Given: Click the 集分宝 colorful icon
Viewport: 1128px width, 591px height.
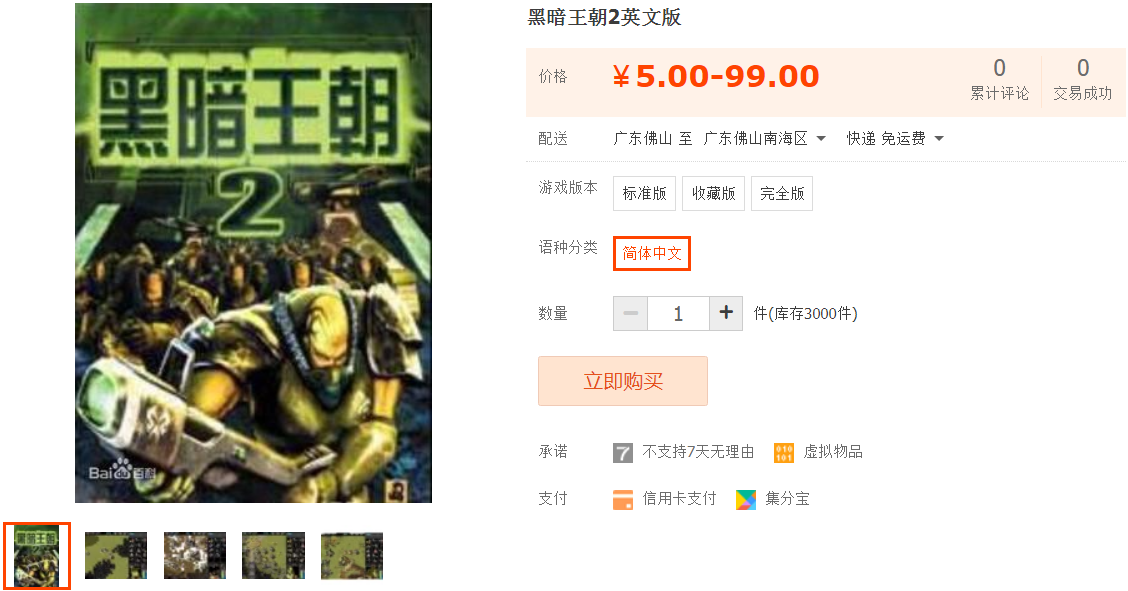Looking at the screenshot, I should point(746,499).
